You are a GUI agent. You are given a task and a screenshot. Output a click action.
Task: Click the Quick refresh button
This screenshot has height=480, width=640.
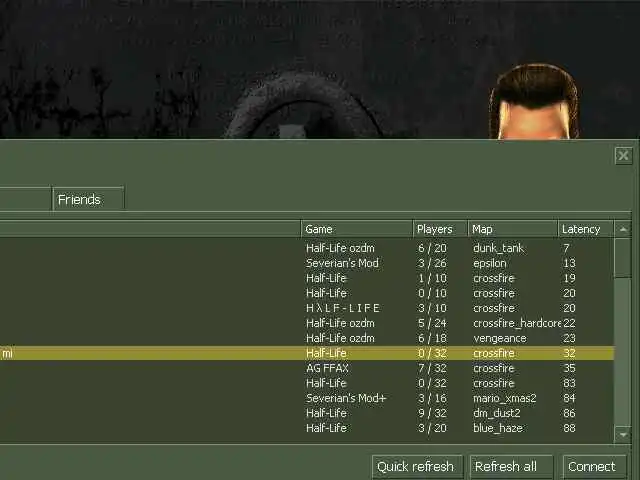(417, 467)
